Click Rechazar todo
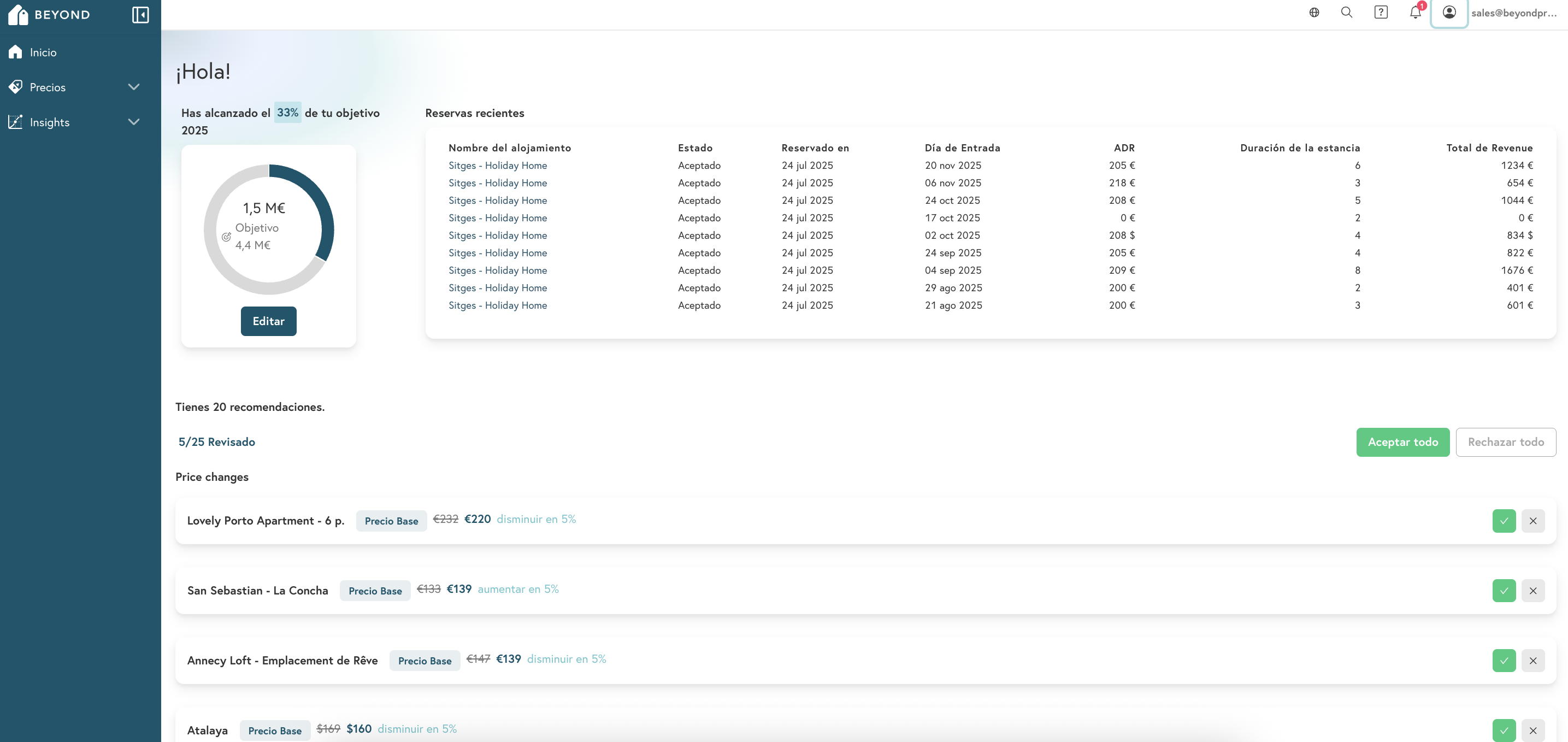 (1505, 443)
